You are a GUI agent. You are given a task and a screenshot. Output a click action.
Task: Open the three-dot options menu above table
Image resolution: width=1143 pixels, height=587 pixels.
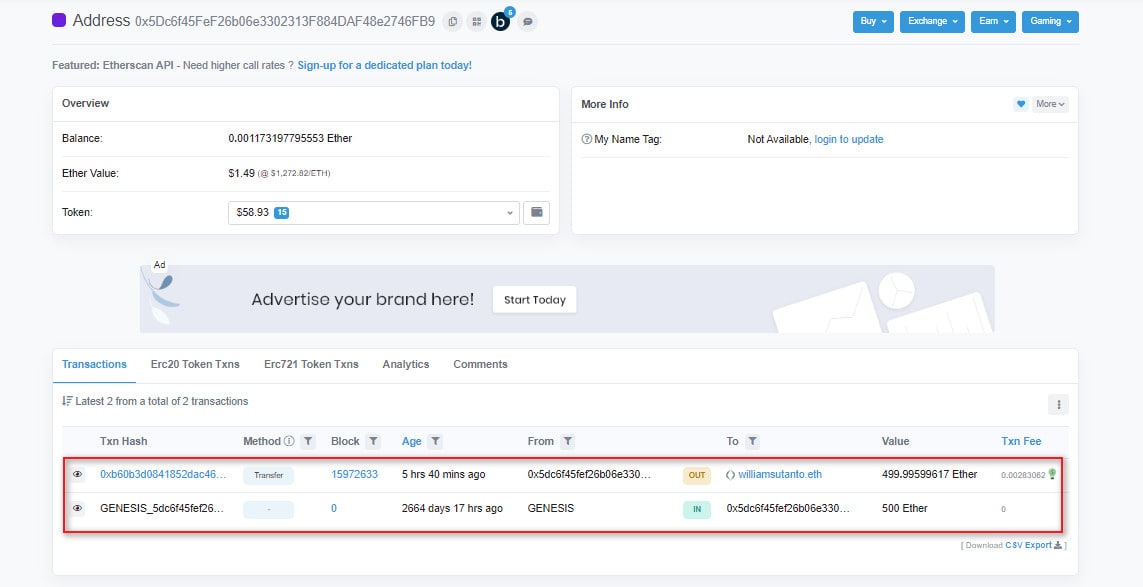click(1058, 404)
